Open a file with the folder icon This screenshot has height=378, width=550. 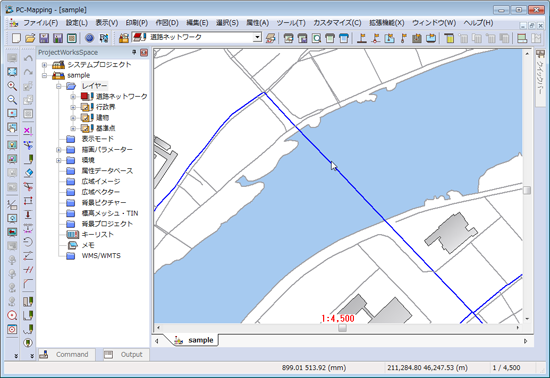point(30,38)
